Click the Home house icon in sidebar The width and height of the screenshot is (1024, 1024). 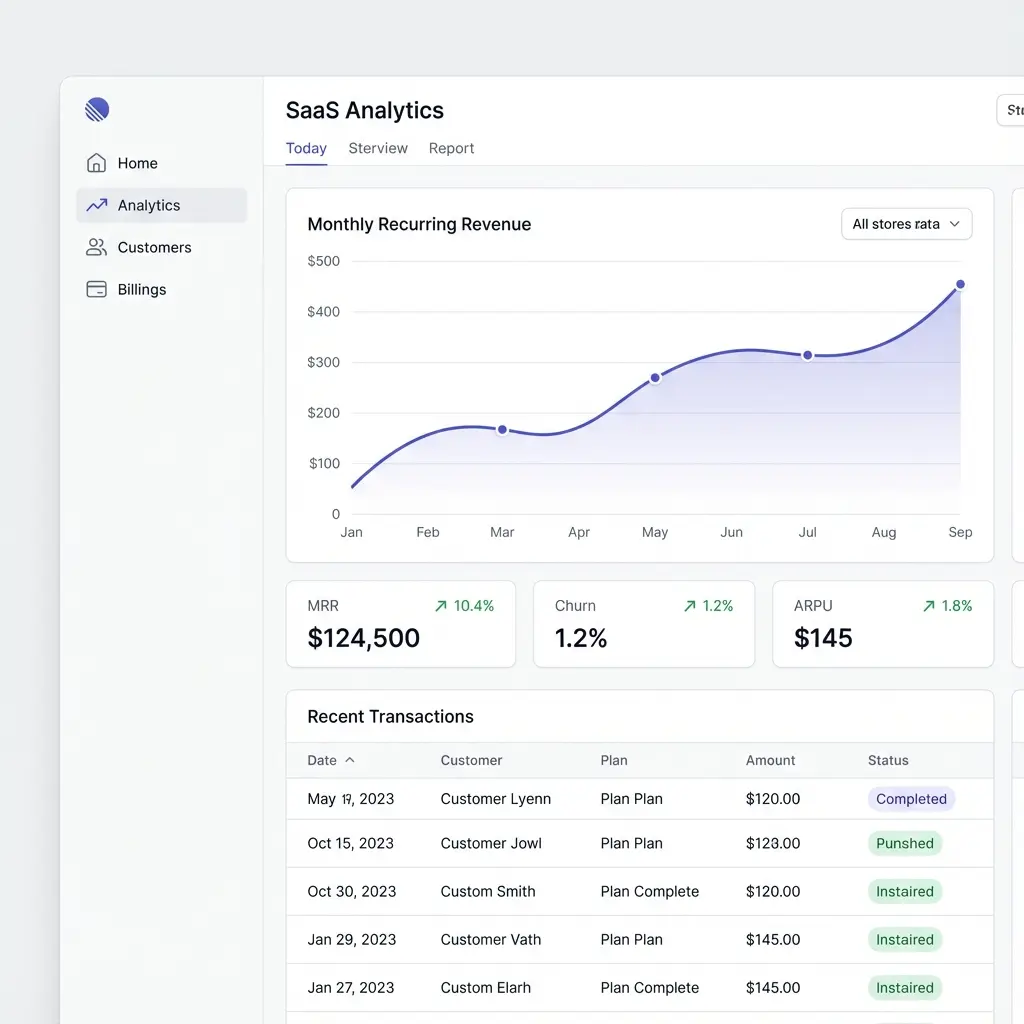click(96, 163)
